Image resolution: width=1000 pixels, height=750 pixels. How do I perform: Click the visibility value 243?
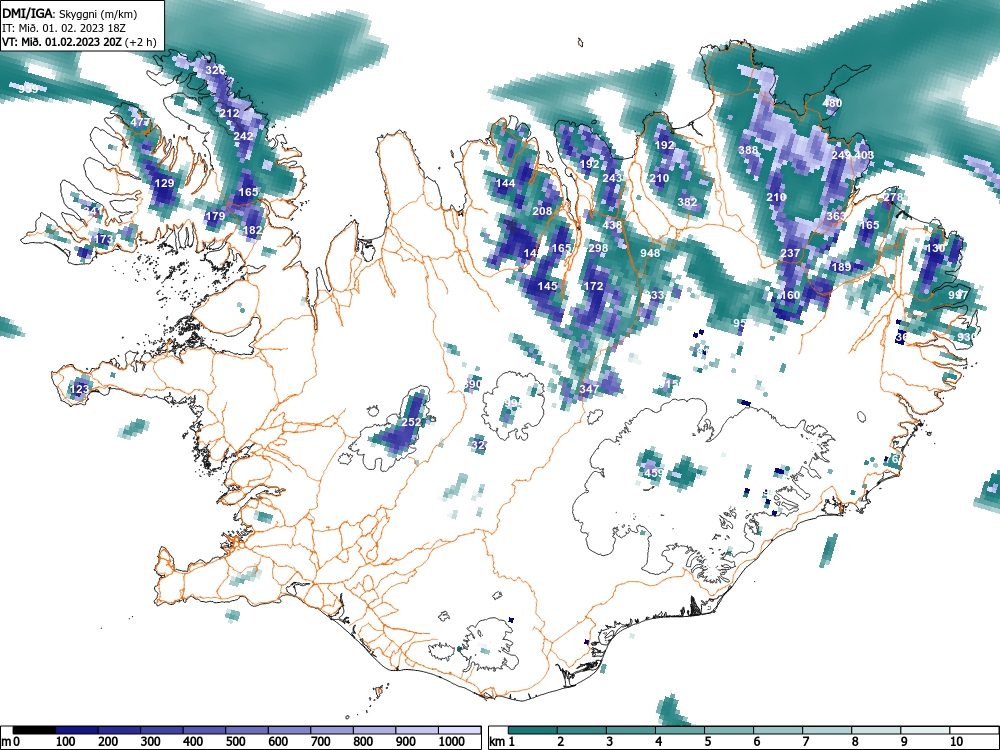point(612,178)
